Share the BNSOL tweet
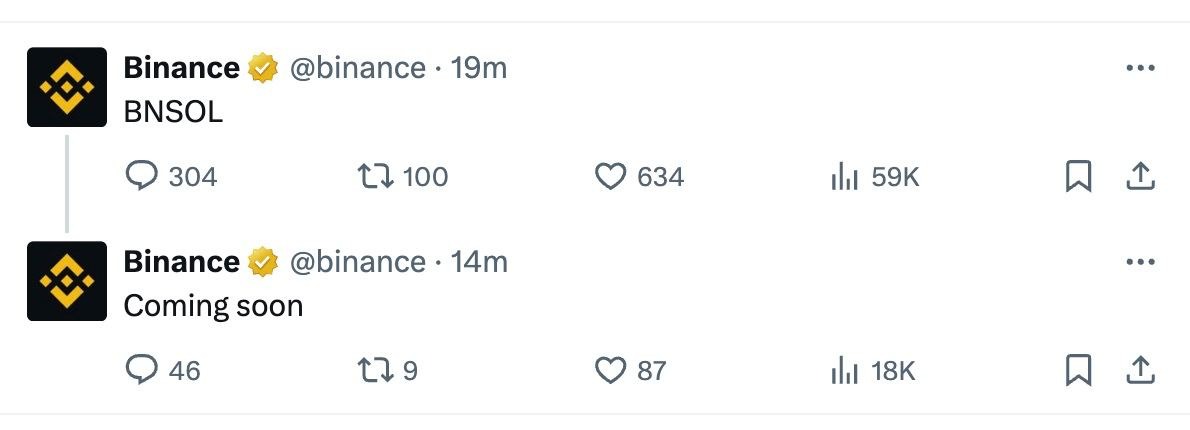The height and width of the screenshot is (430, 1190). click(1141, 177)
